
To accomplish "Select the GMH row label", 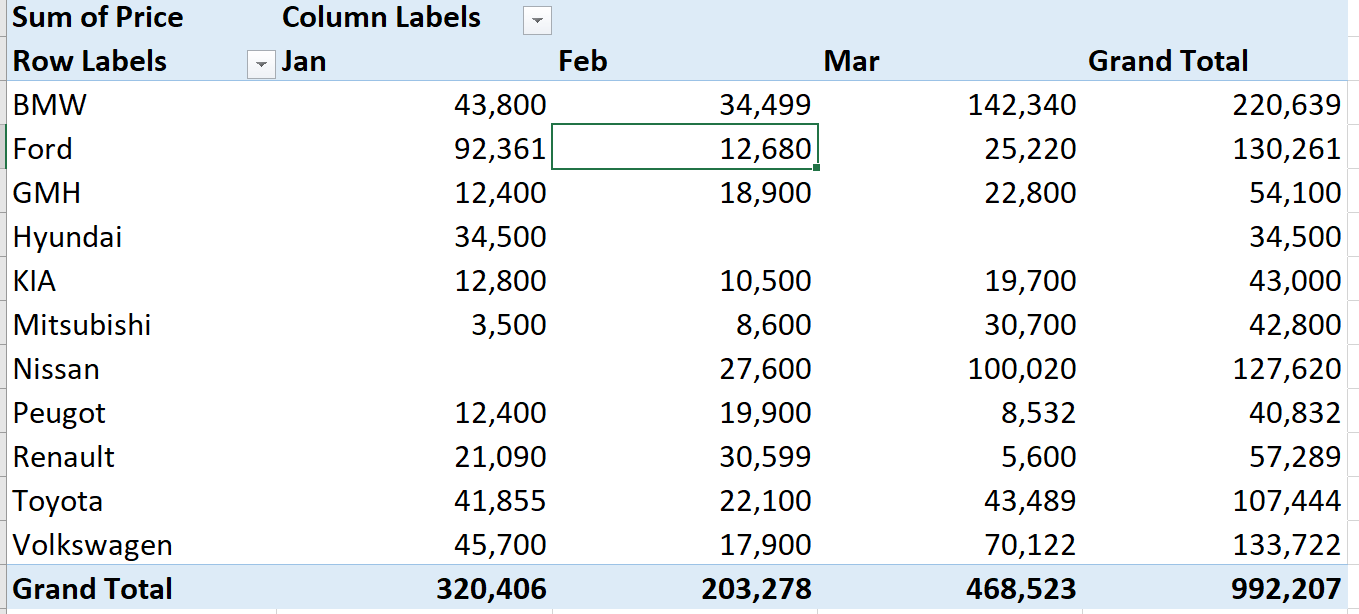I will [47, 193].
